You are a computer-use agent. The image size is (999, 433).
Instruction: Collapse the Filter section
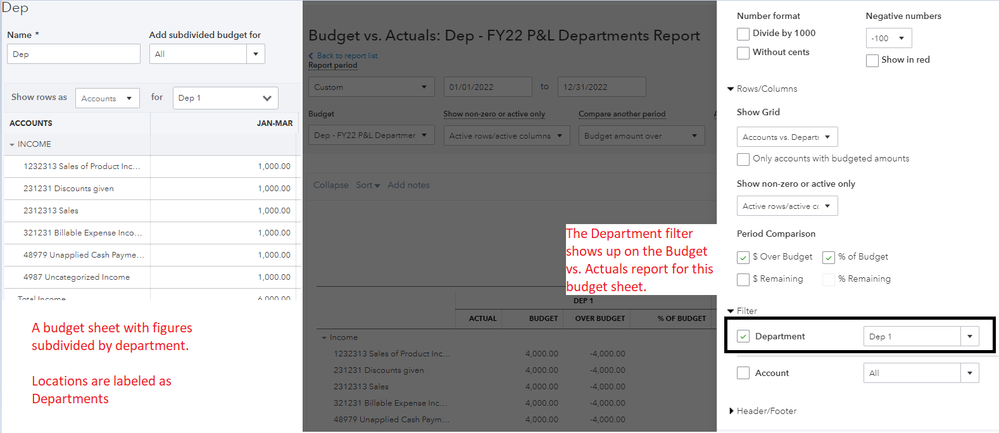pos(730,311)
